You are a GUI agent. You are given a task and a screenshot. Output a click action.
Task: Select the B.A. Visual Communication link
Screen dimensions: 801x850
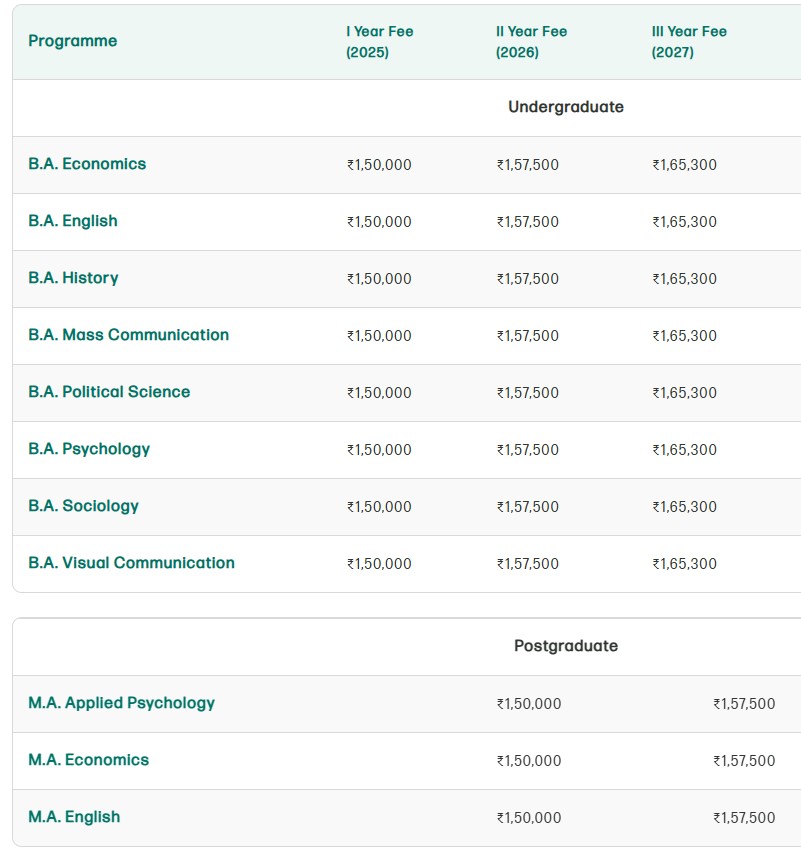click(x=131, y=563)
